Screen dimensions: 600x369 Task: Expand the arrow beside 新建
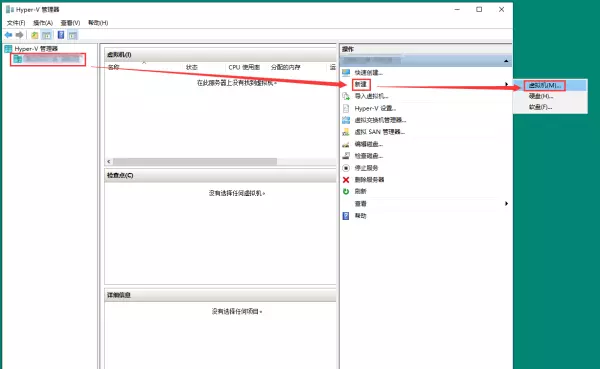coord(506,84)
